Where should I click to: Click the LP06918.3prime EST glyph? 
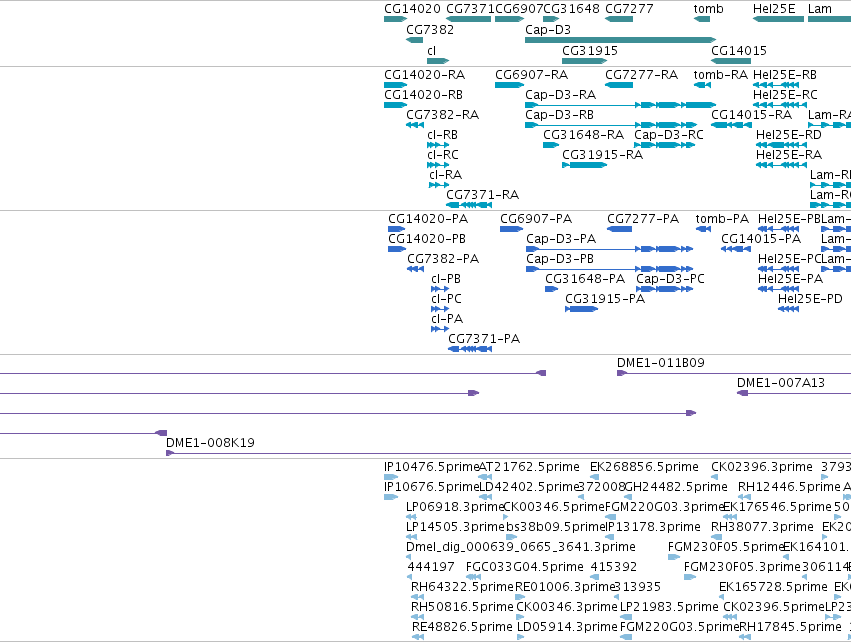click(x=411, y=517)
